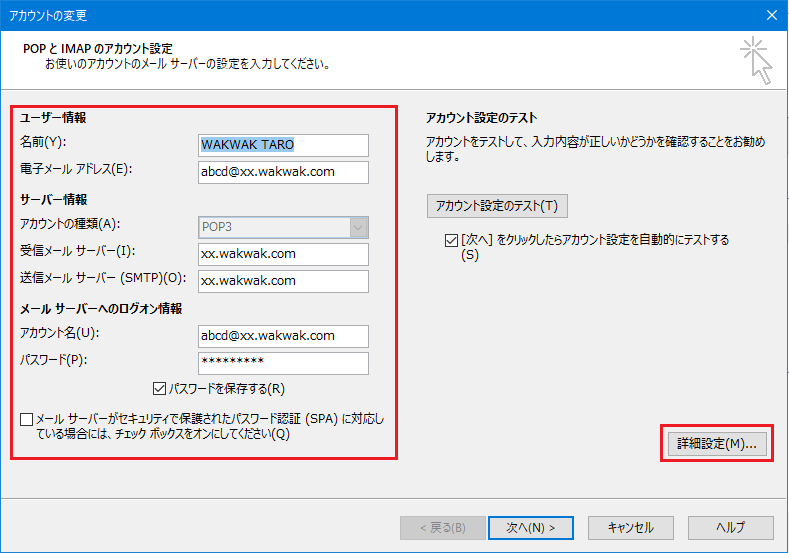Focus the password input field

click(x=283, y=363)
